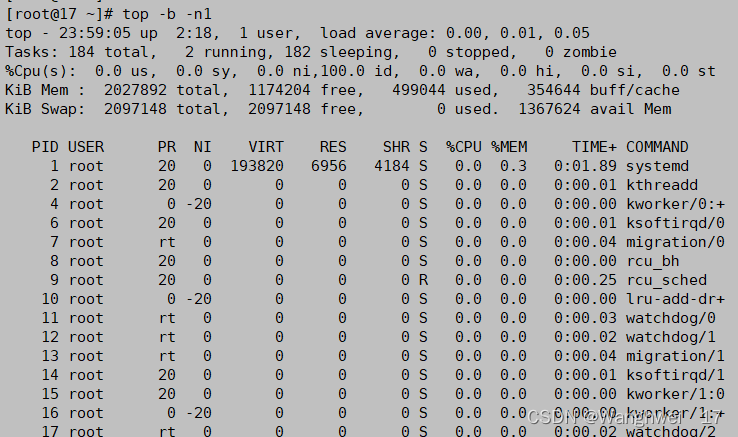Click the 'kworker/1:0' process name

click(x=675, y=394)
